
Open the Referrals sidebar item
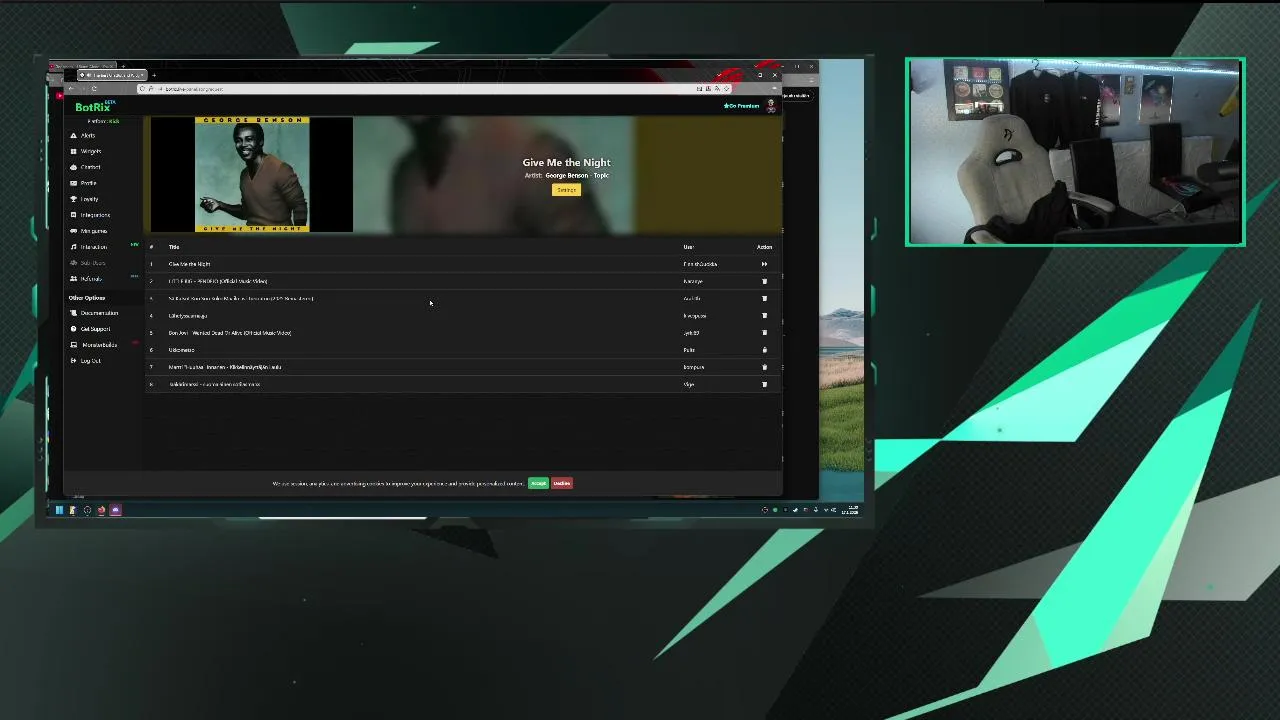[87, 279]
